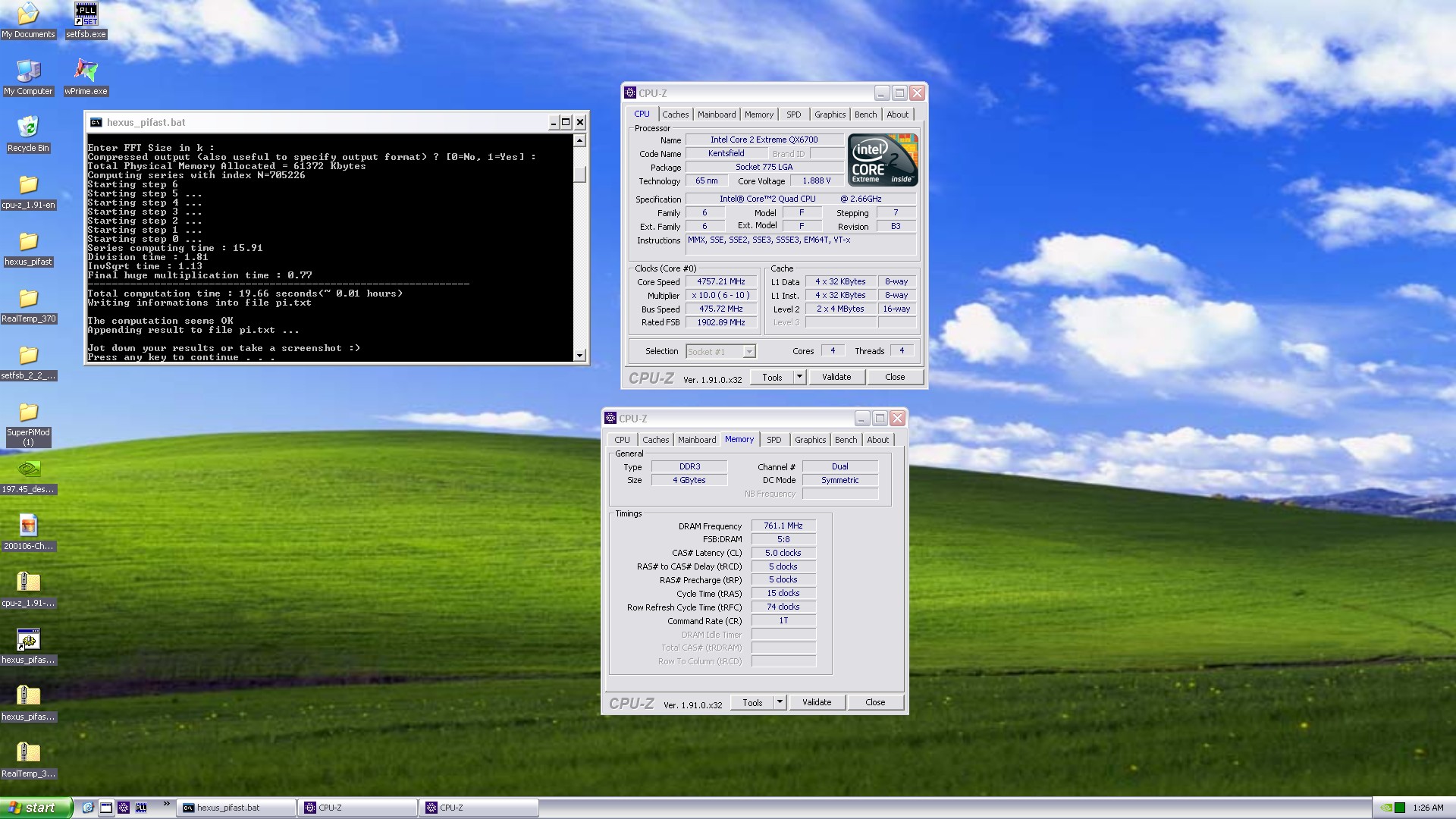Open the My Documents desktop icon
The height and width of the screenshot is (819, 1456).
click(x=28, y=20)
